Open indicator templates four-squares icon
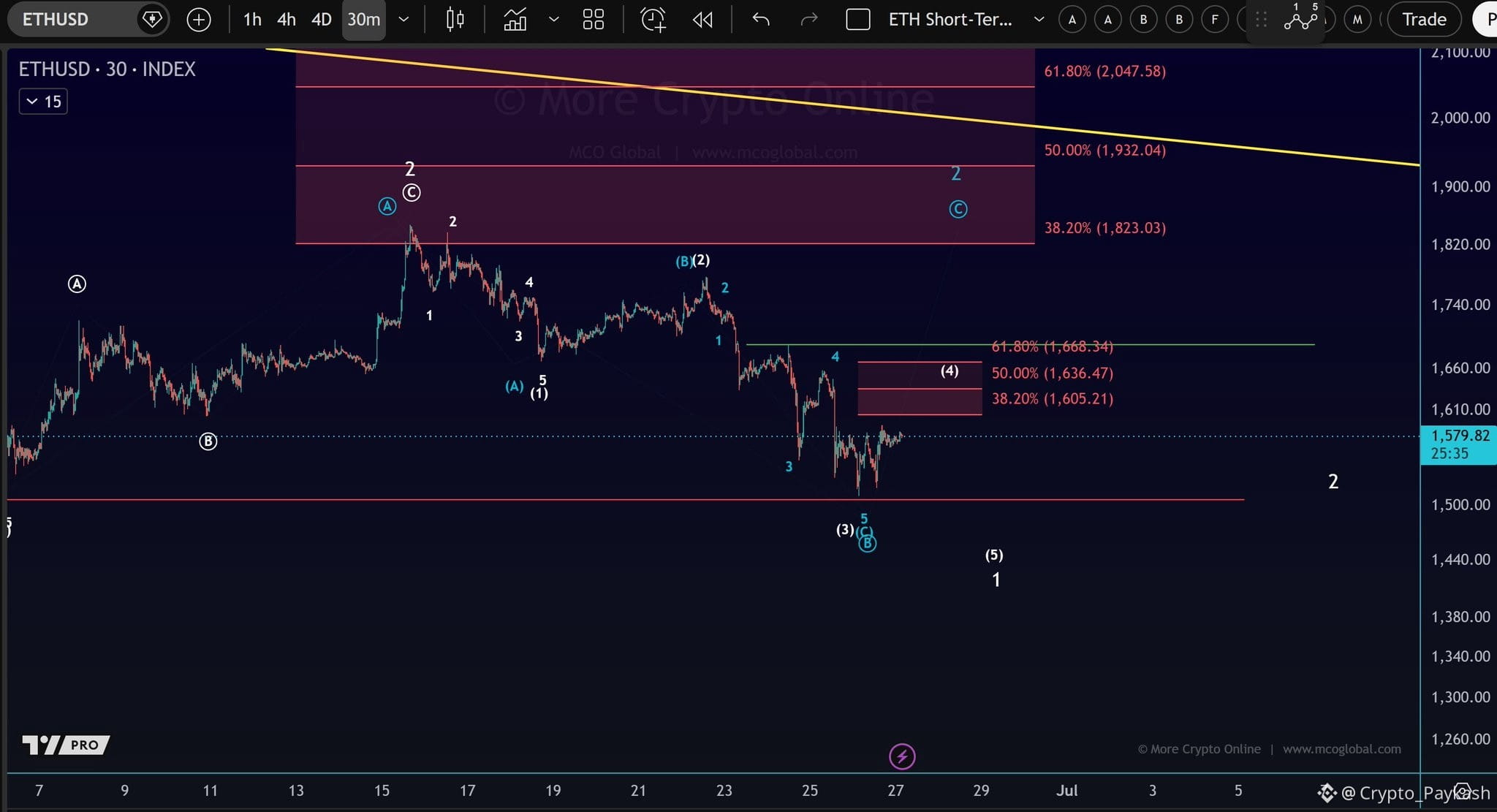The image size is (1497, 812). pos(594,20)
